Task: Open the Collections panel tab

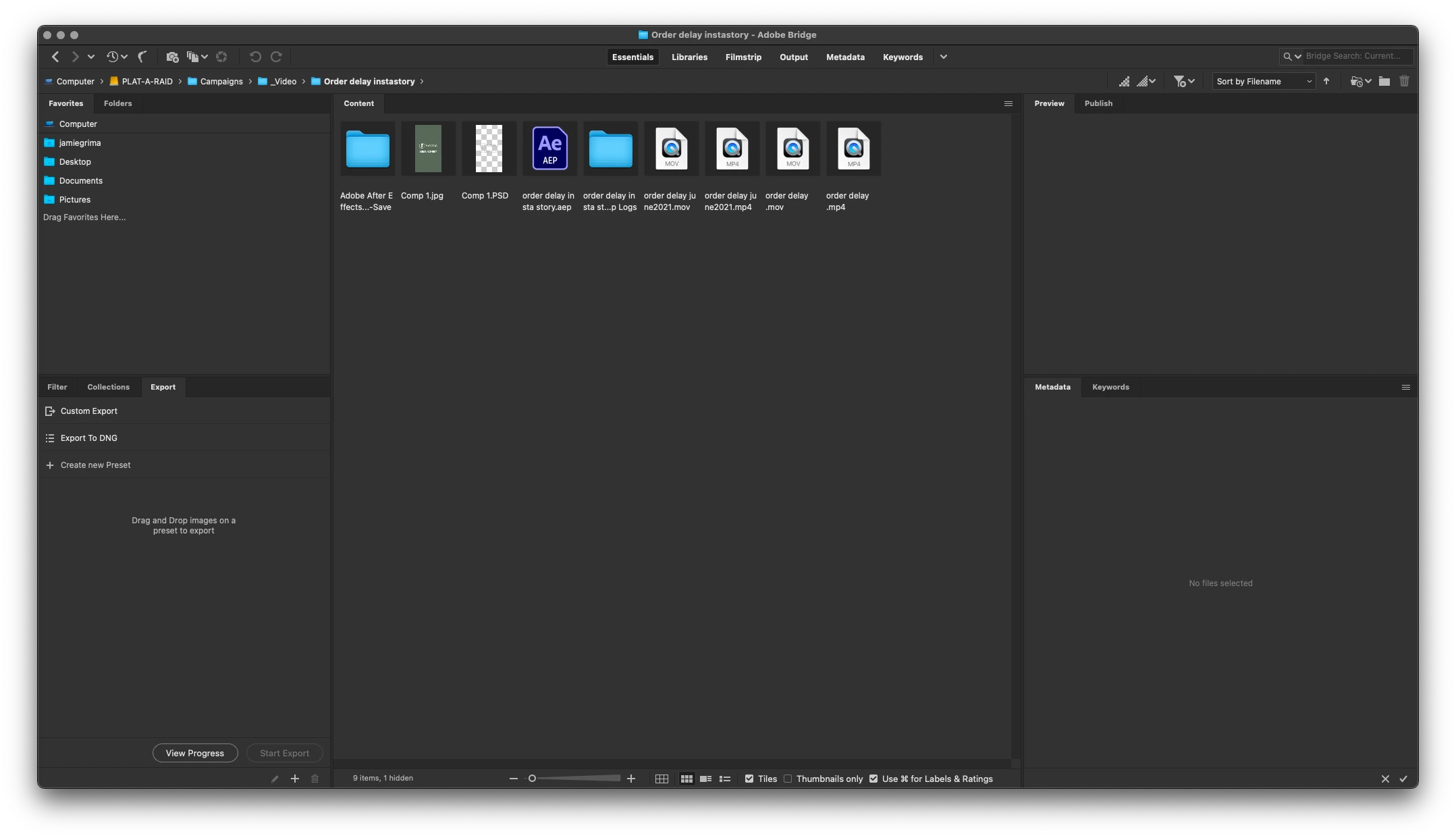Action: [108, 387]
